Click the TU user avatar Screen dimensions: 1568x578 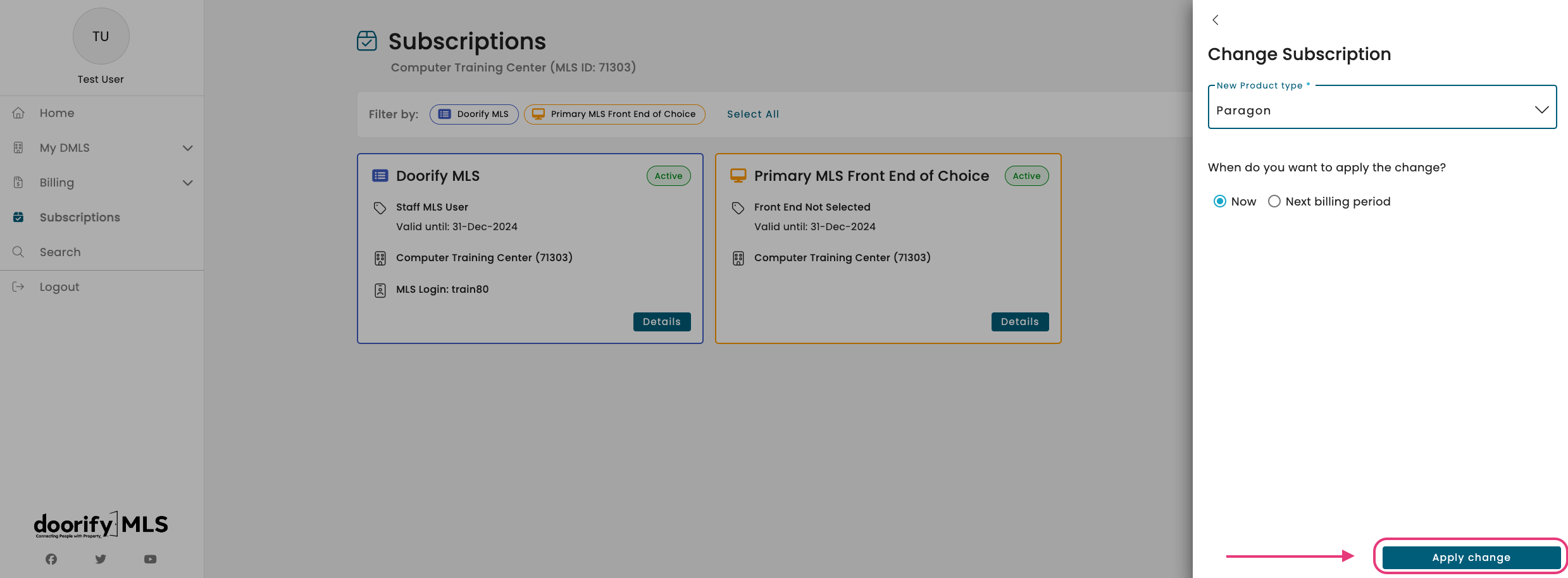click(101, 36)
